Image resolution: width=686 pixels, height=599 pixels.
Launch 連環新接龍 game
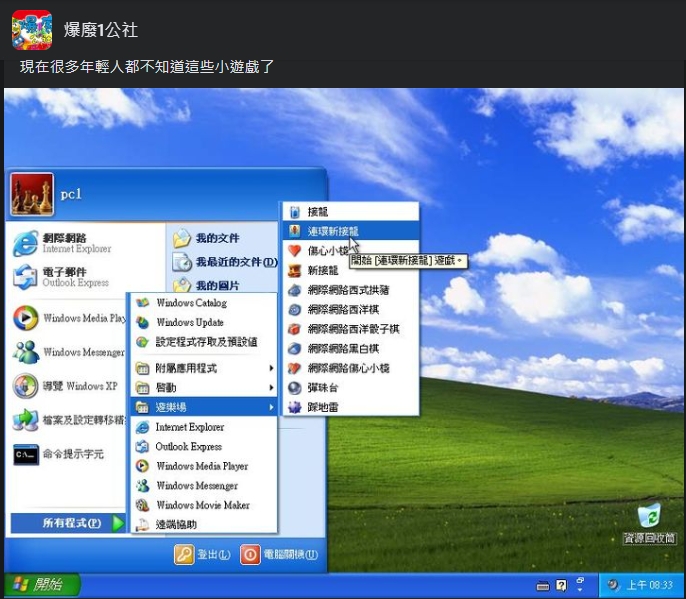(350, 231)
